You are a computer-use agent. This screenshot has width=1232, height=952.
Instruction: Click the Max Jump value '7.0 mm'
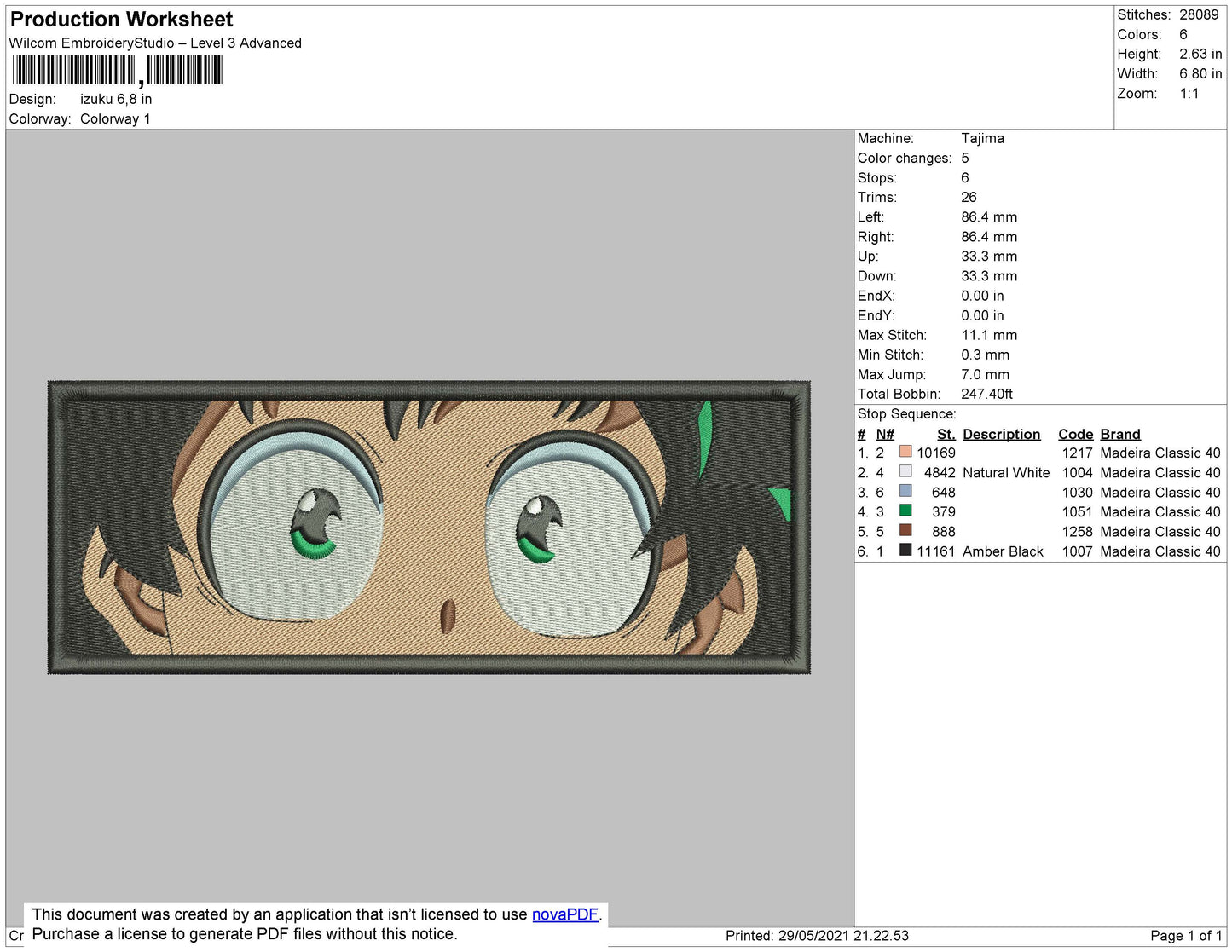pyautogui.click(x=985, y=374)
